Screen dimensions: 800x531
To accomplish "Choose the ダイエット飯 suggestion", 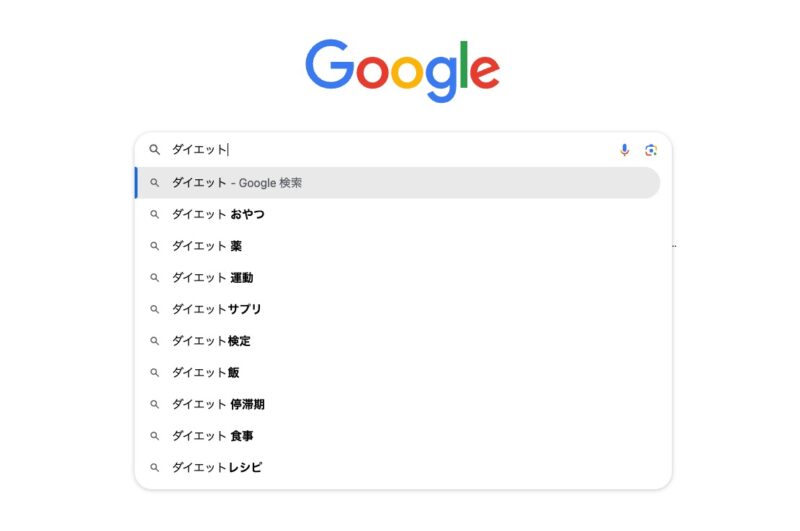I will coord(397,372).
